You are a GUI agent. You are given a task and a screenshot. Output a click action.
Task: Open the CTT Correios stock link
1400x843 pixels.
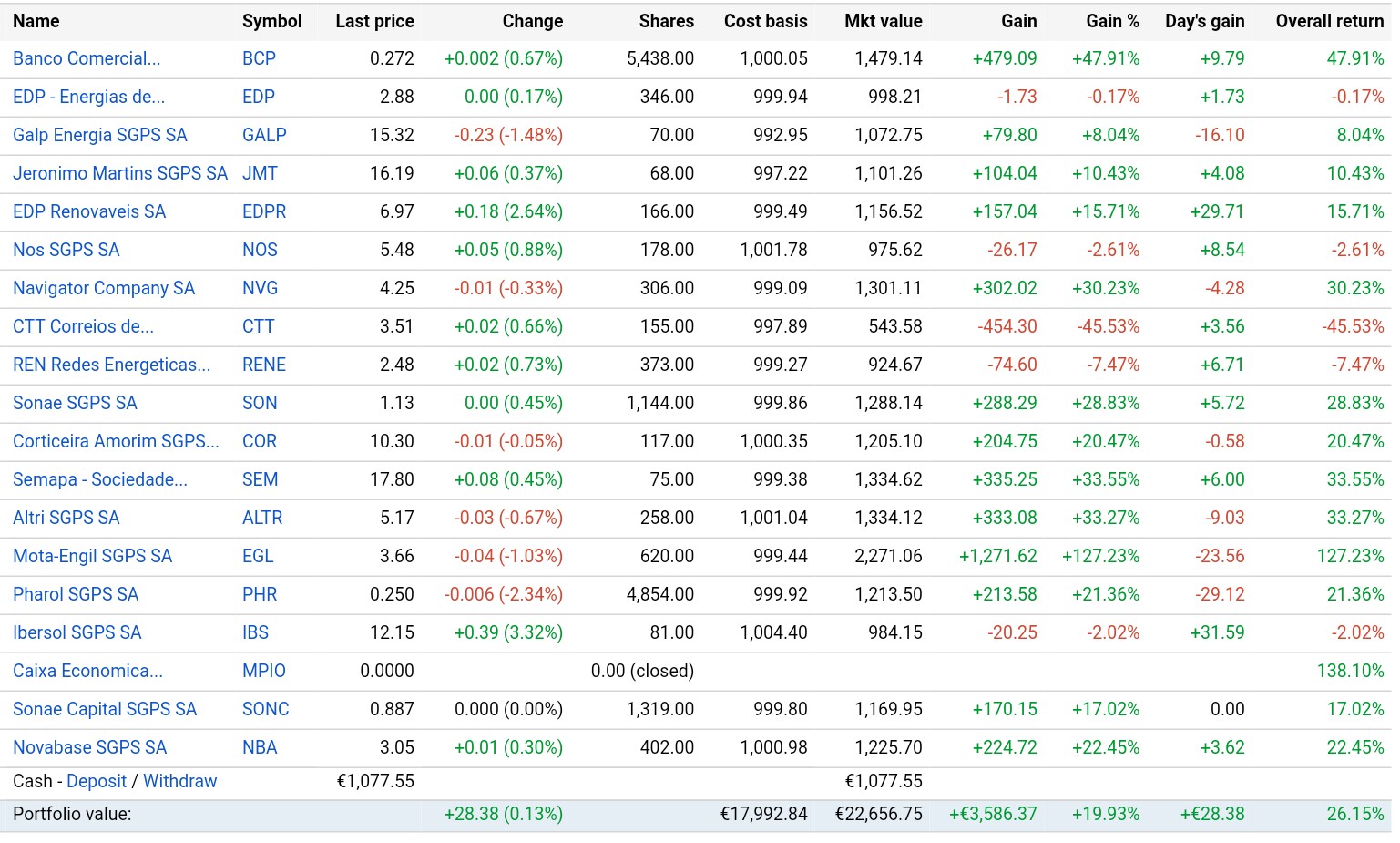[x=83, y=326]
